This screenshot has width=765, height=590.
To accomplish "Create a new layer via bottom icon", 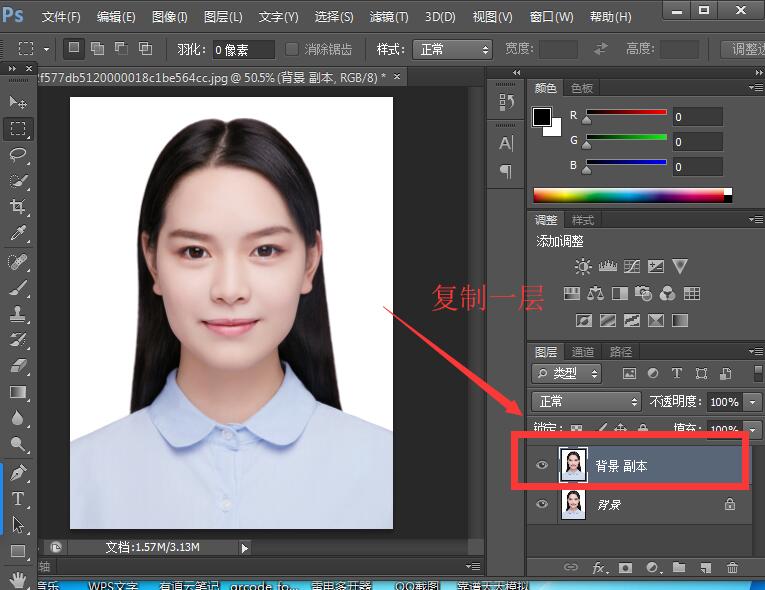I will pos(705,568).
